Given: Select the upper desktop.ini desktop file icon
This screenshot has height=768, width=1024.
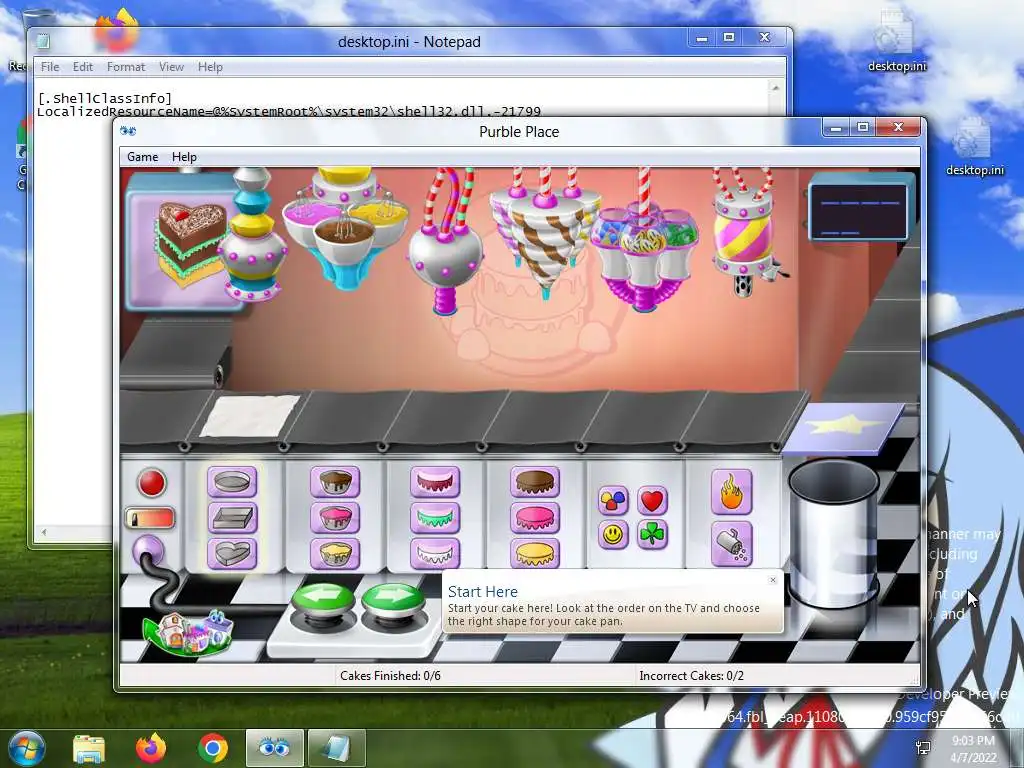Looking at the screenshot, I should pos(897,40).
